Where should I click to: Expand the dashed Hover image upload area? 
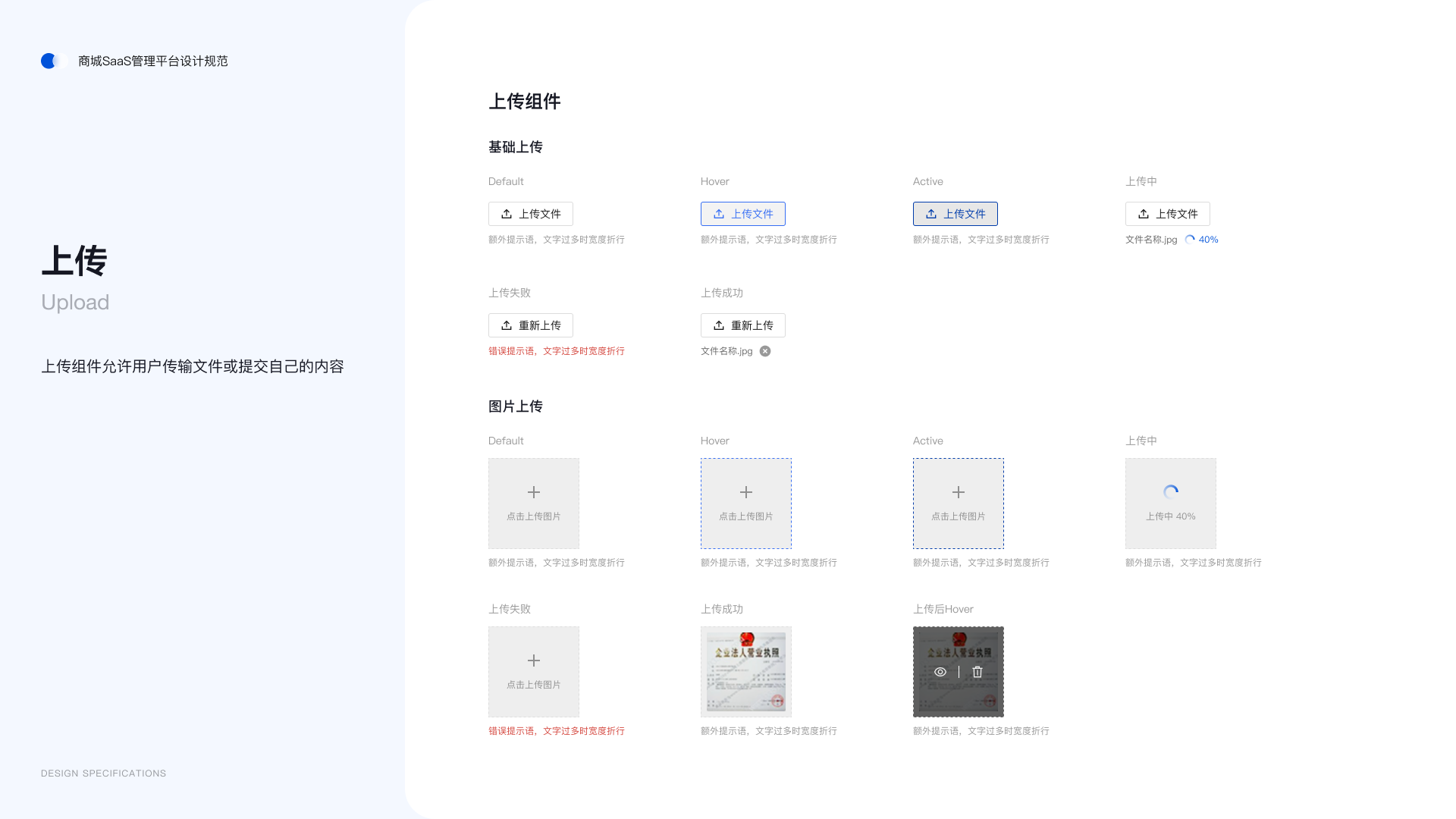pyautogui.click(x=745, y=503)
